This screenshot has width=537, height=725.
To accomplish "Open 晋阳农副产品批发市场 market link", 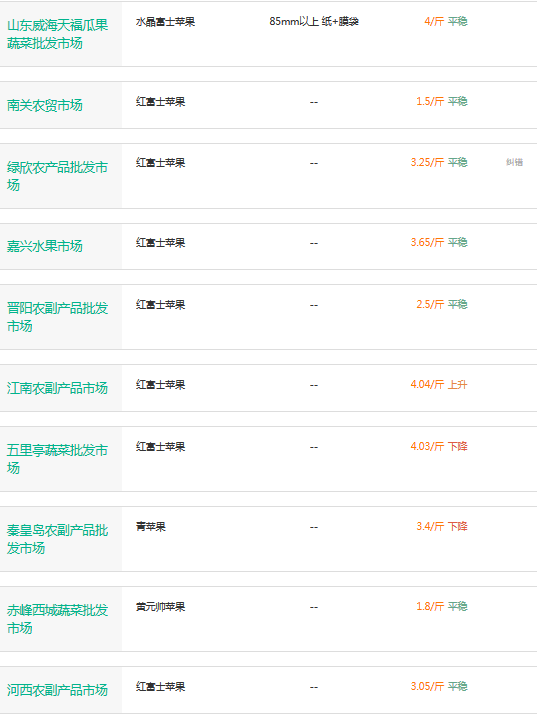I will [x=57, y=317].
